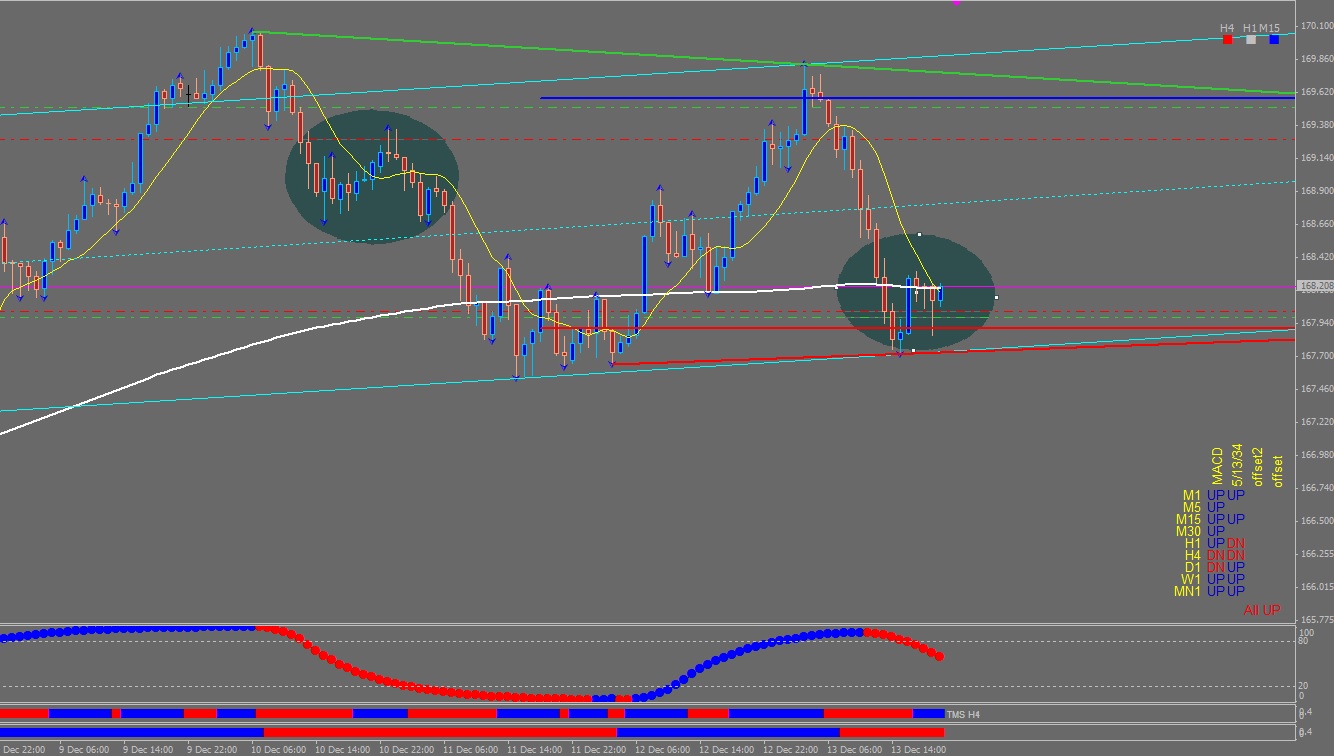Image resolution: width=1334 pixels, height=756 pixels.
Task: Click the 166.500 price scale label
Action: pyautogui.click(x=1317, y=521)
